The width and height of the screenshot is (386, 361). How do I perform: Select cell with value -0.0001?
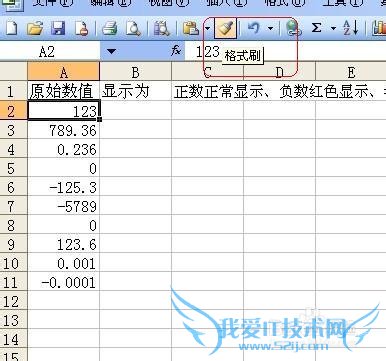tap(63, 282)
